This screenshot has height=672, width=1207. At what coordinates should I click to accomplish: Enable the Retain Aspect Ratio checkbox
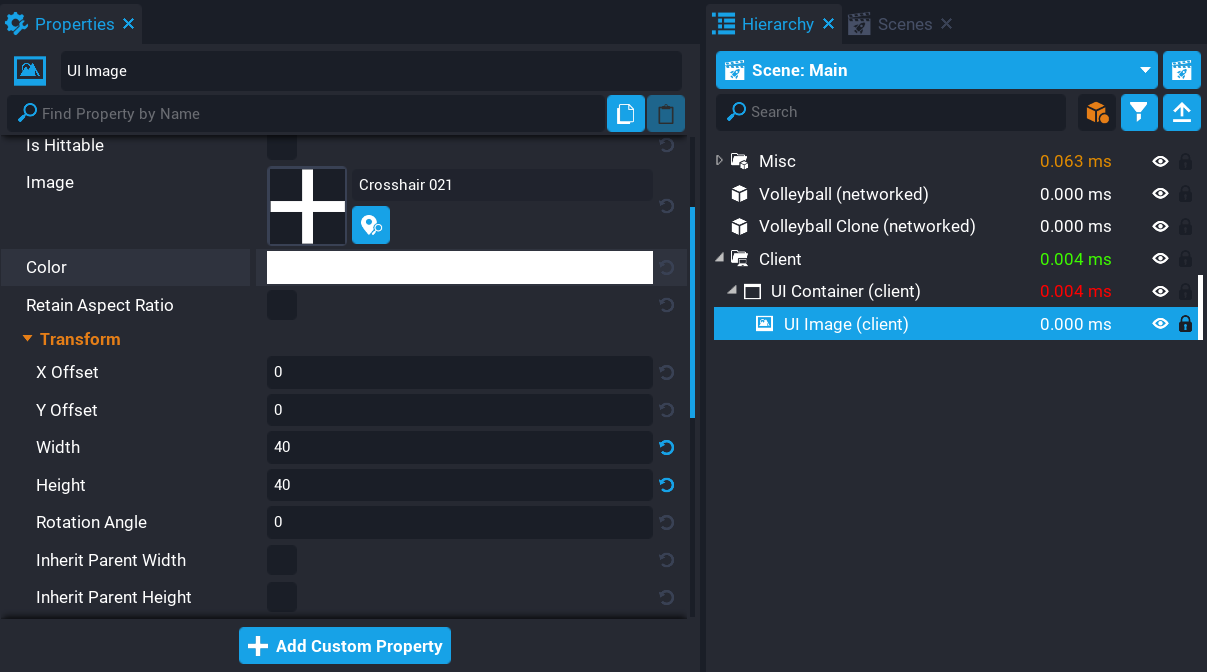point(282,305)
